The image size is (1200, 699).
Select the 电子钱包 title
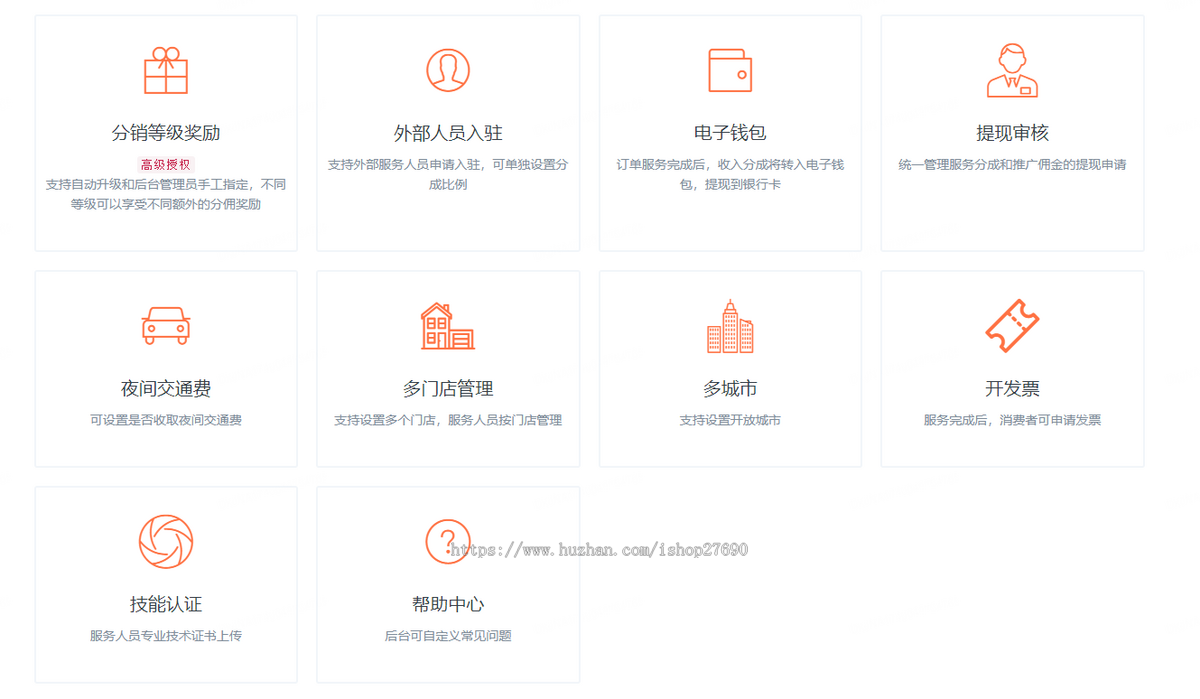point(730,133)
